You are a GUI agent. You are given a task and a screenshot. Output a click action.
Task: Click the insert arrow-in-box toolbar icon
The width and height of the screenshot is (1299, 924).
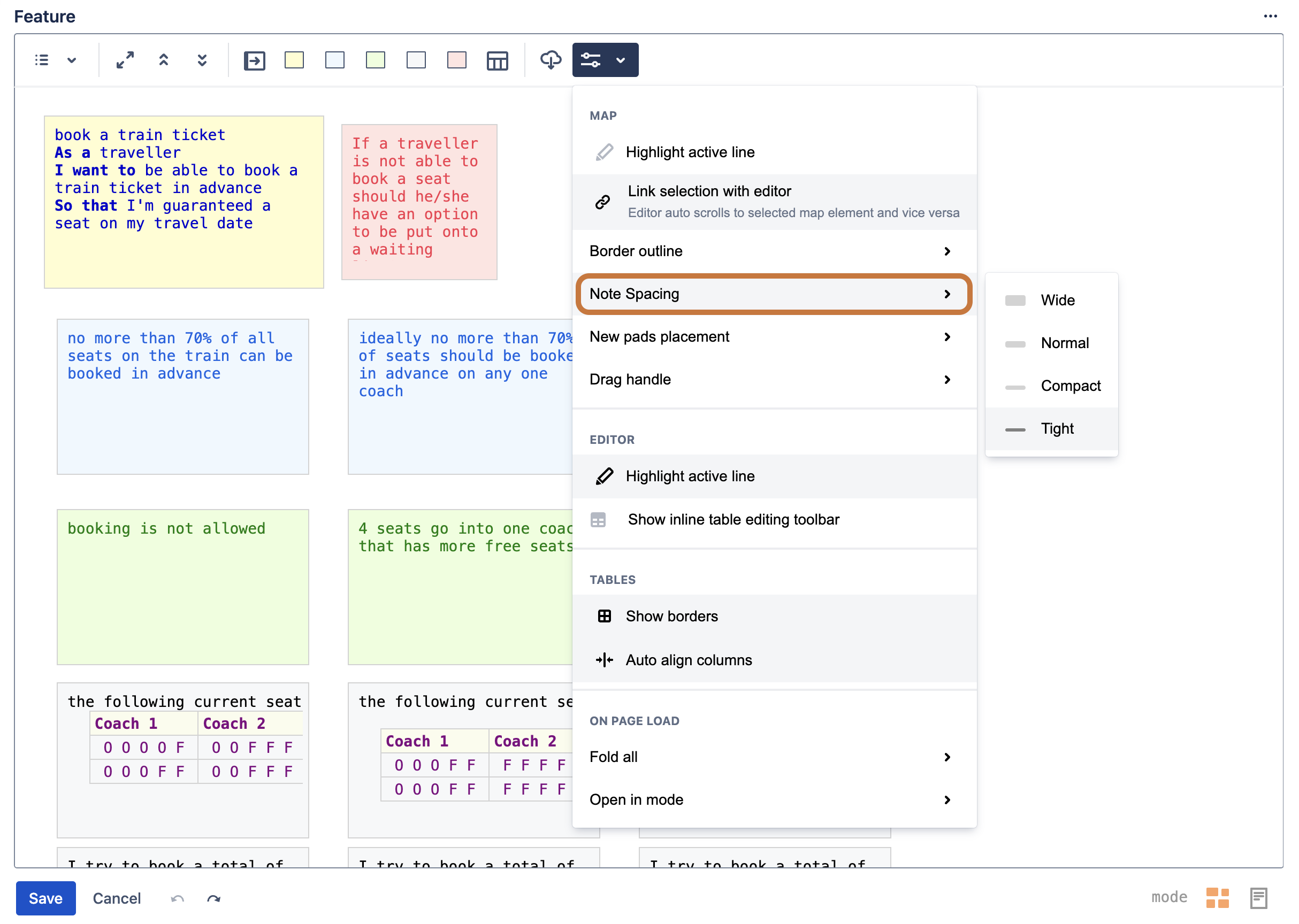[x=255, y=60]
